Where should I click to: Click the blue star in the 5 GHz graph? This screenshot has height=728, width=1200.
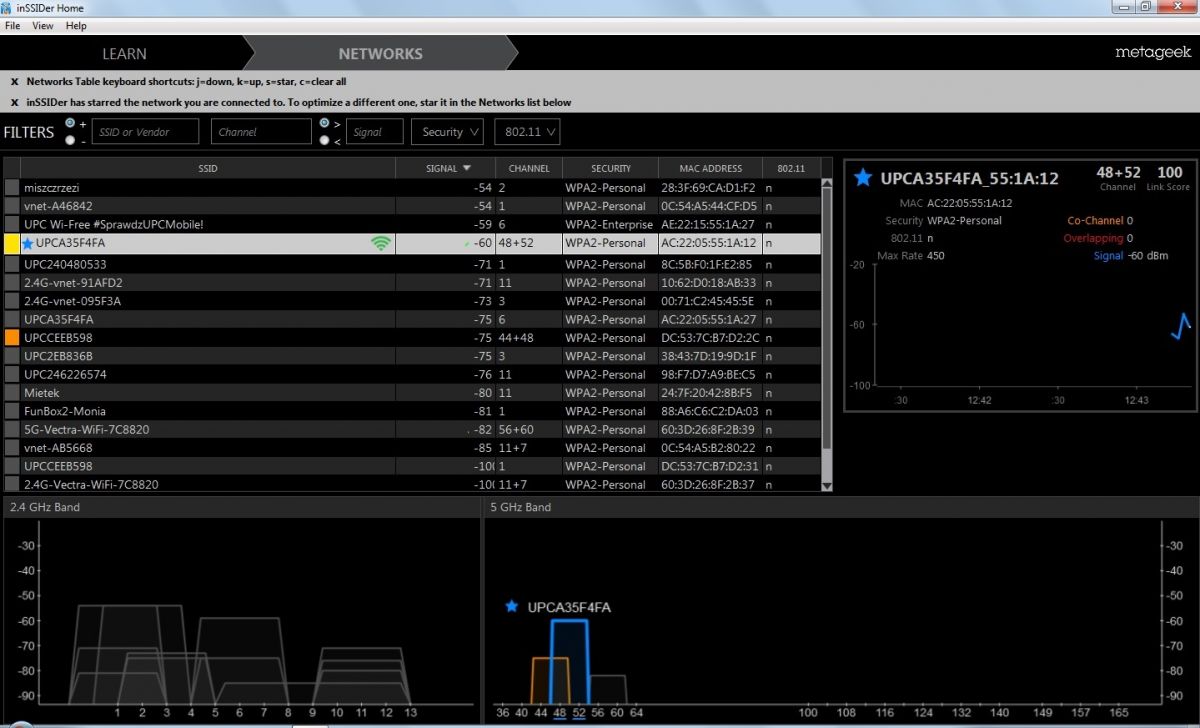(x=512, y=606)
